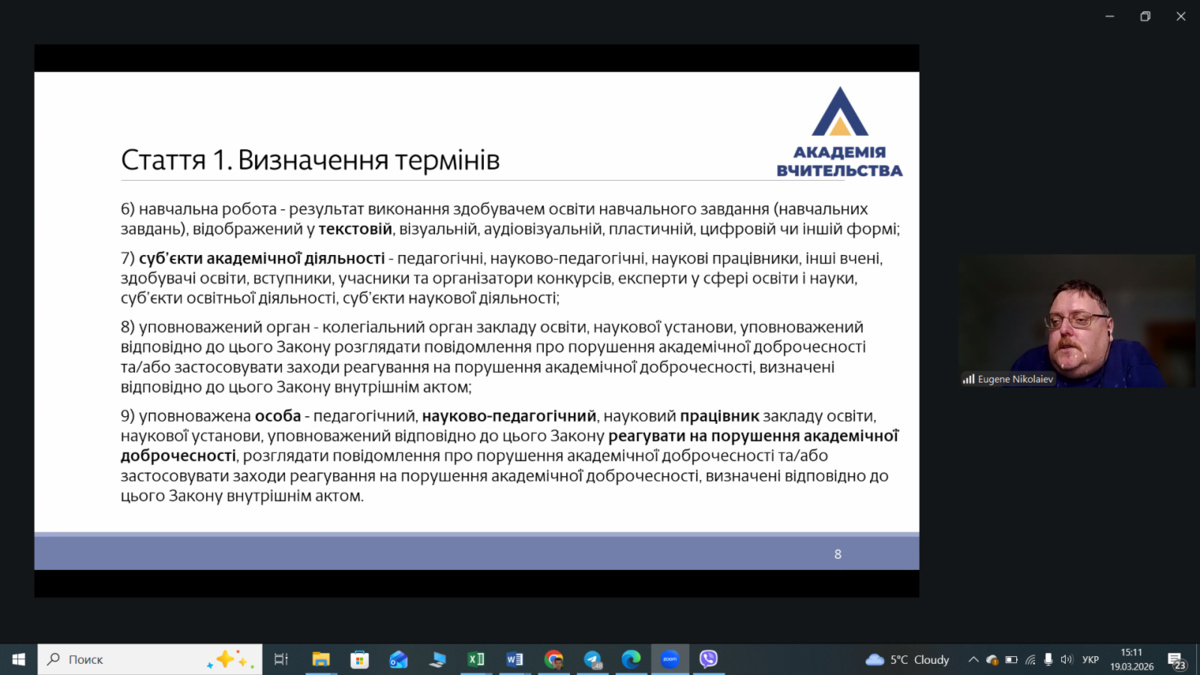Open the clock and calendar flyout

1131,659
